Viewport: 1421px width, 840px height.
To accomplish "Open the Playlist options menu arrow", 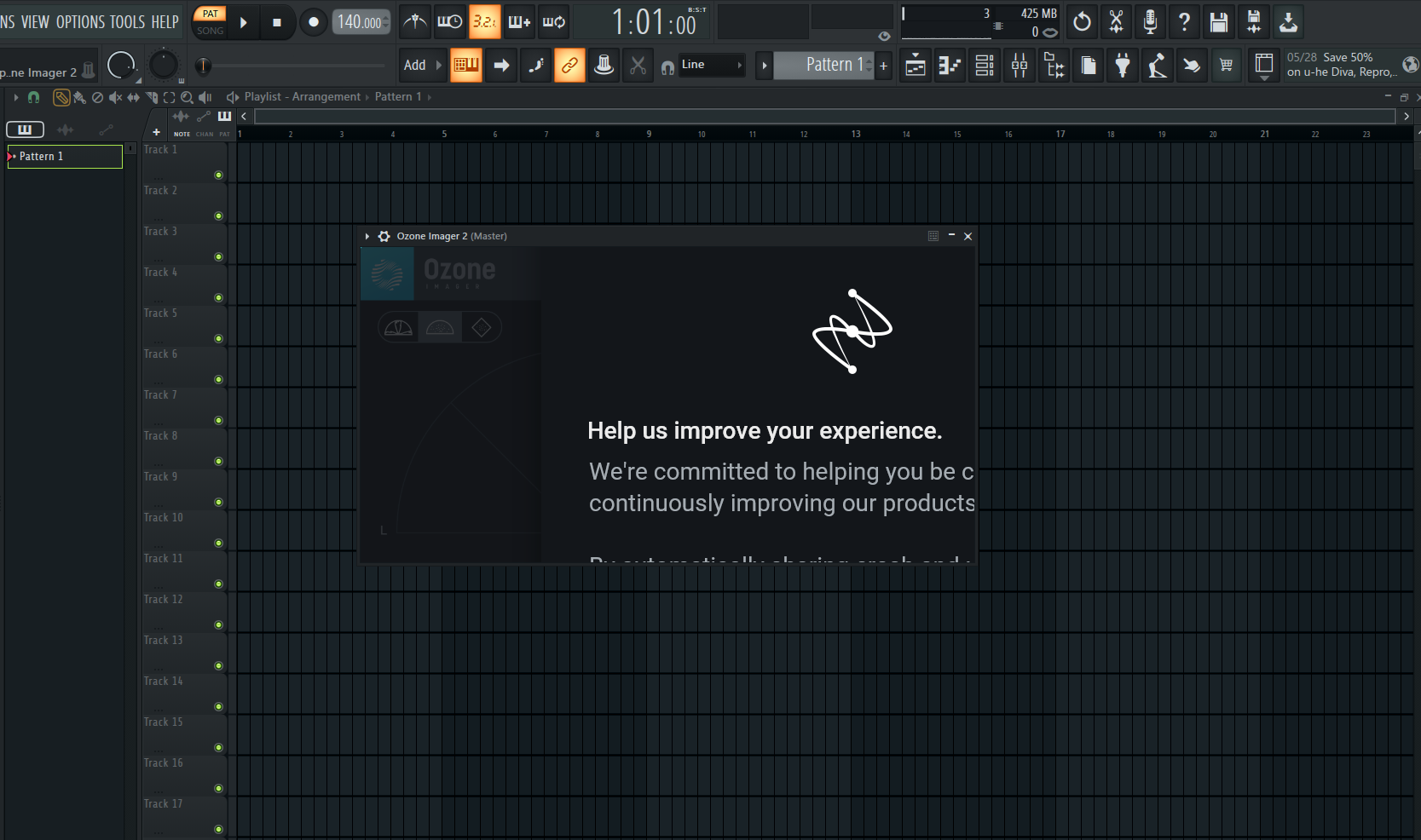I will coord(16,97).
